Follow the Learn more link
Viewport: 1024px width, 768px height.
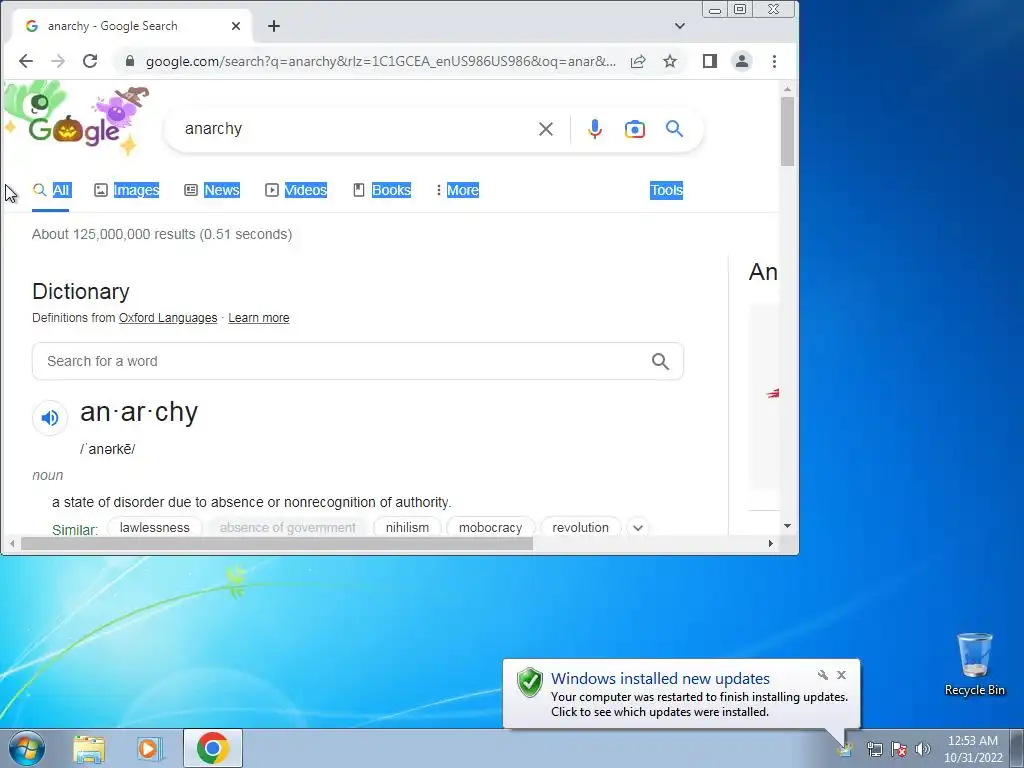coord(259,318)
